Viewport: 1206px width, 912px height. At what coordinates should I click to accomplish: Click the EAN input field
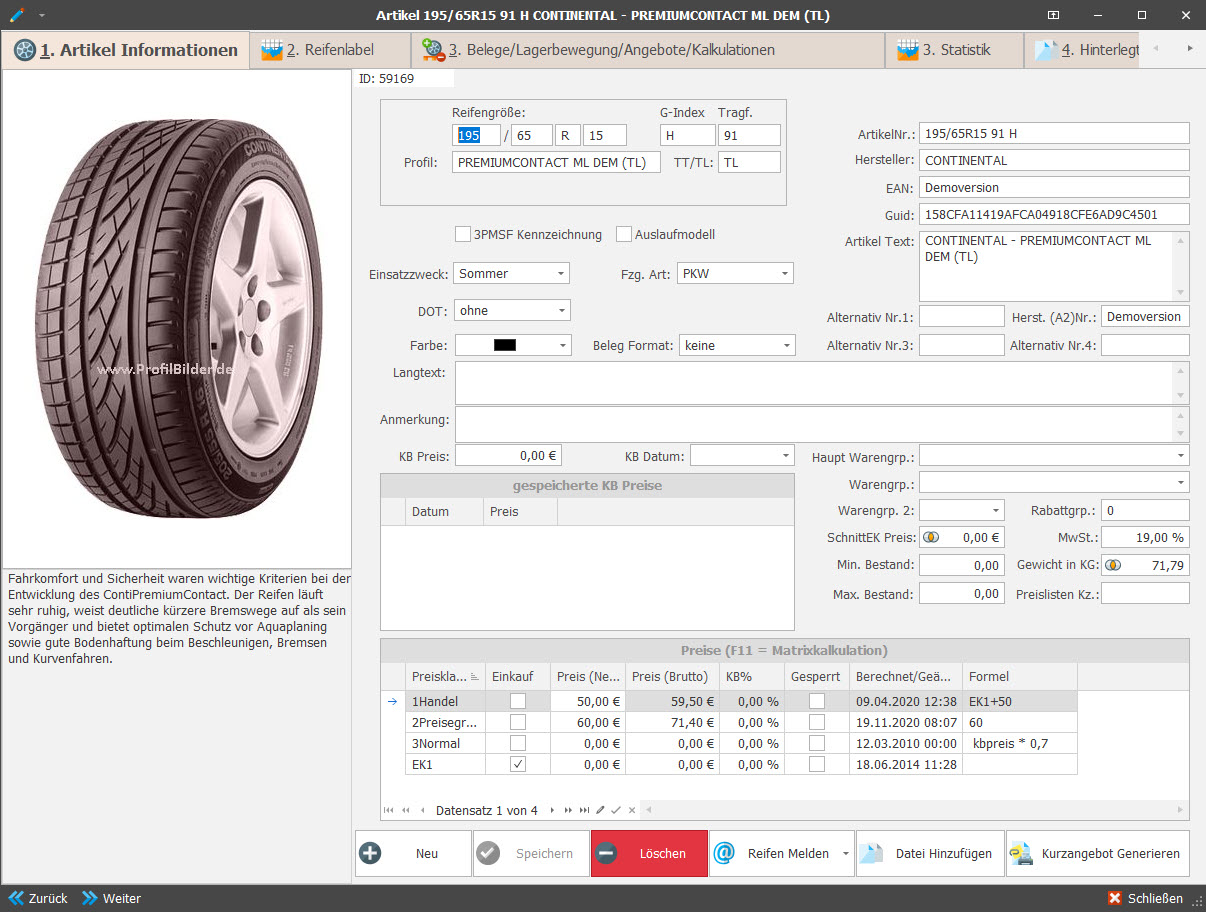pos(1054,187)
